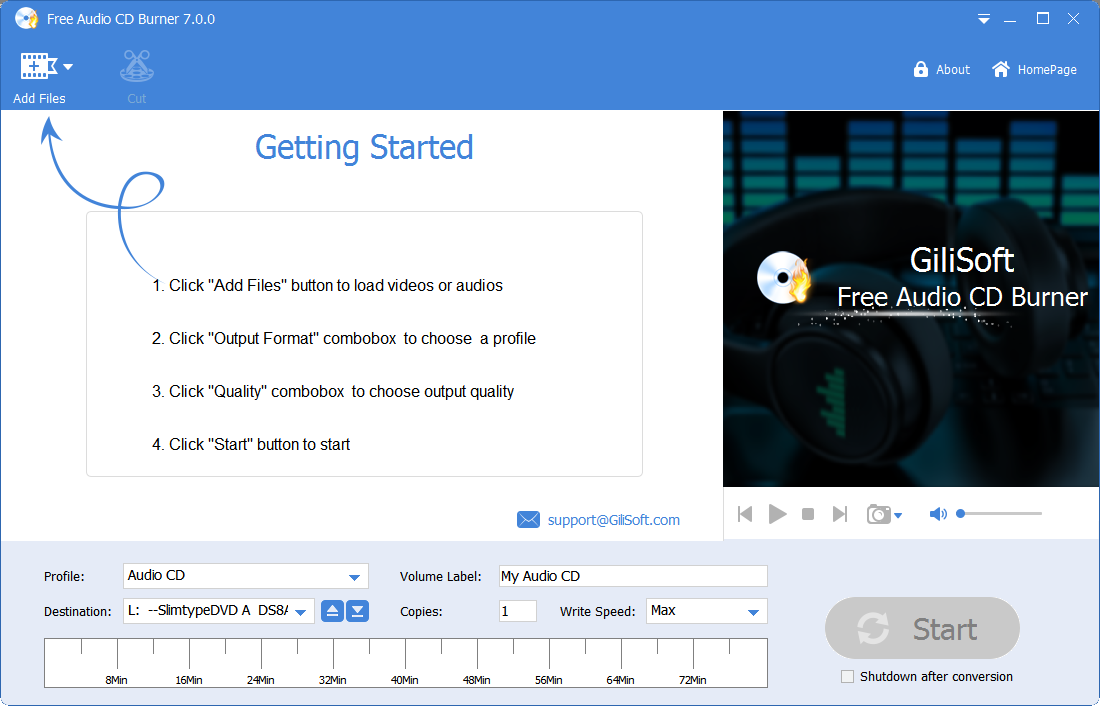The image size is (1100, 706).
Task: Click step 4 Start instruction text
Action: click(250, 444)
